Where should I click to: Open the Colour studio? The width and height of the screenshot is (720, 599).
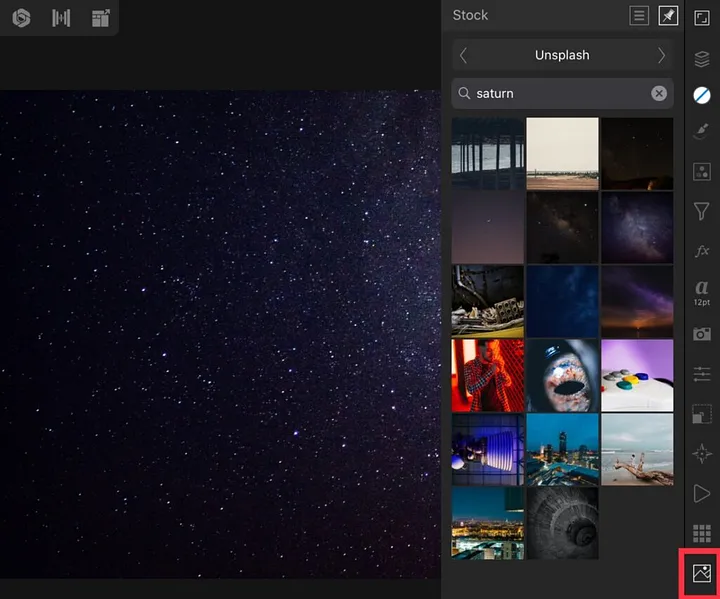pos(702,95)
